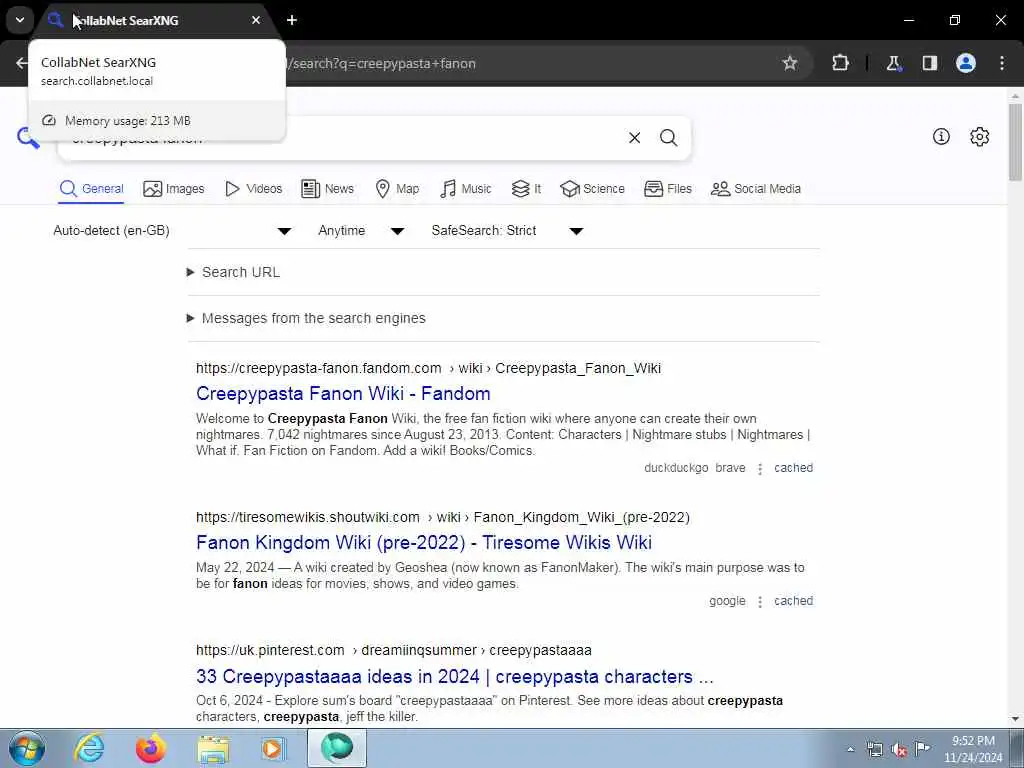Open the IT category tab
The width and height of the screenshot is (1024, 768).
pos(526,189)
